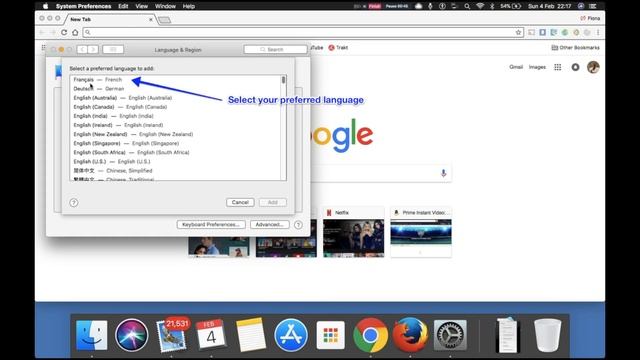Open View menu

click(x=142, y=6)
